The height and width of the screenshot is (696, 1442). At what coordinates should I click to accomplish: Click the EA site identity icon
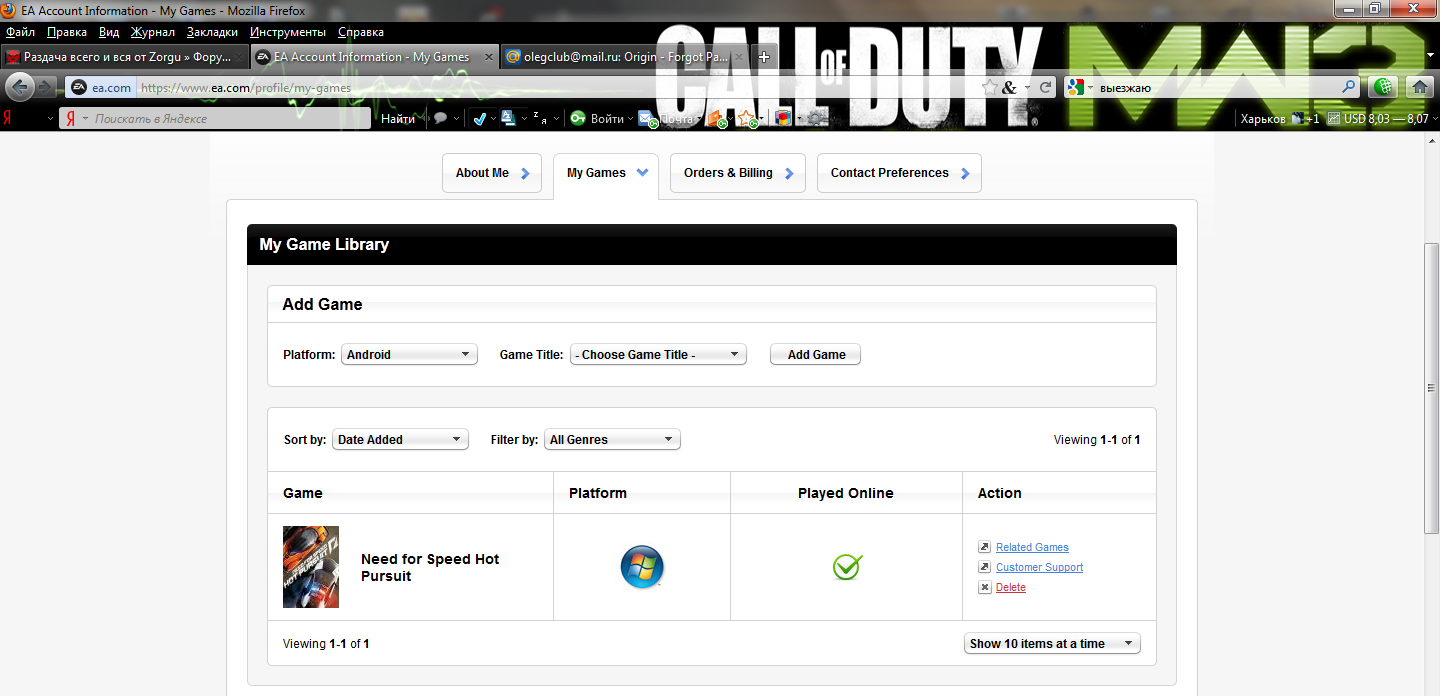80,88
